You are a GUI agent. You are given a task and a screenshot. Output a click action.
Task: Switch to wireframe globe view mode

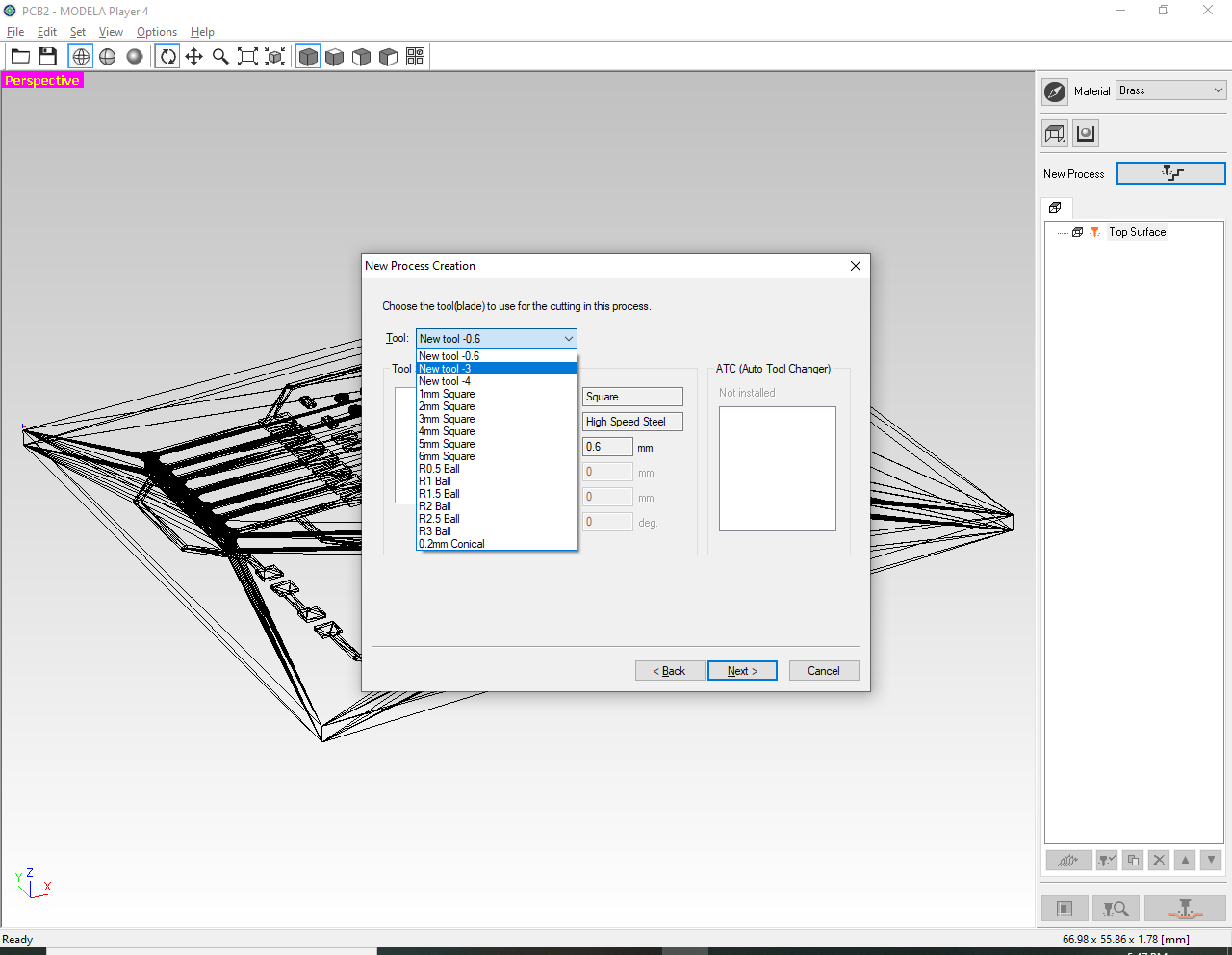(x=81, y=57)
